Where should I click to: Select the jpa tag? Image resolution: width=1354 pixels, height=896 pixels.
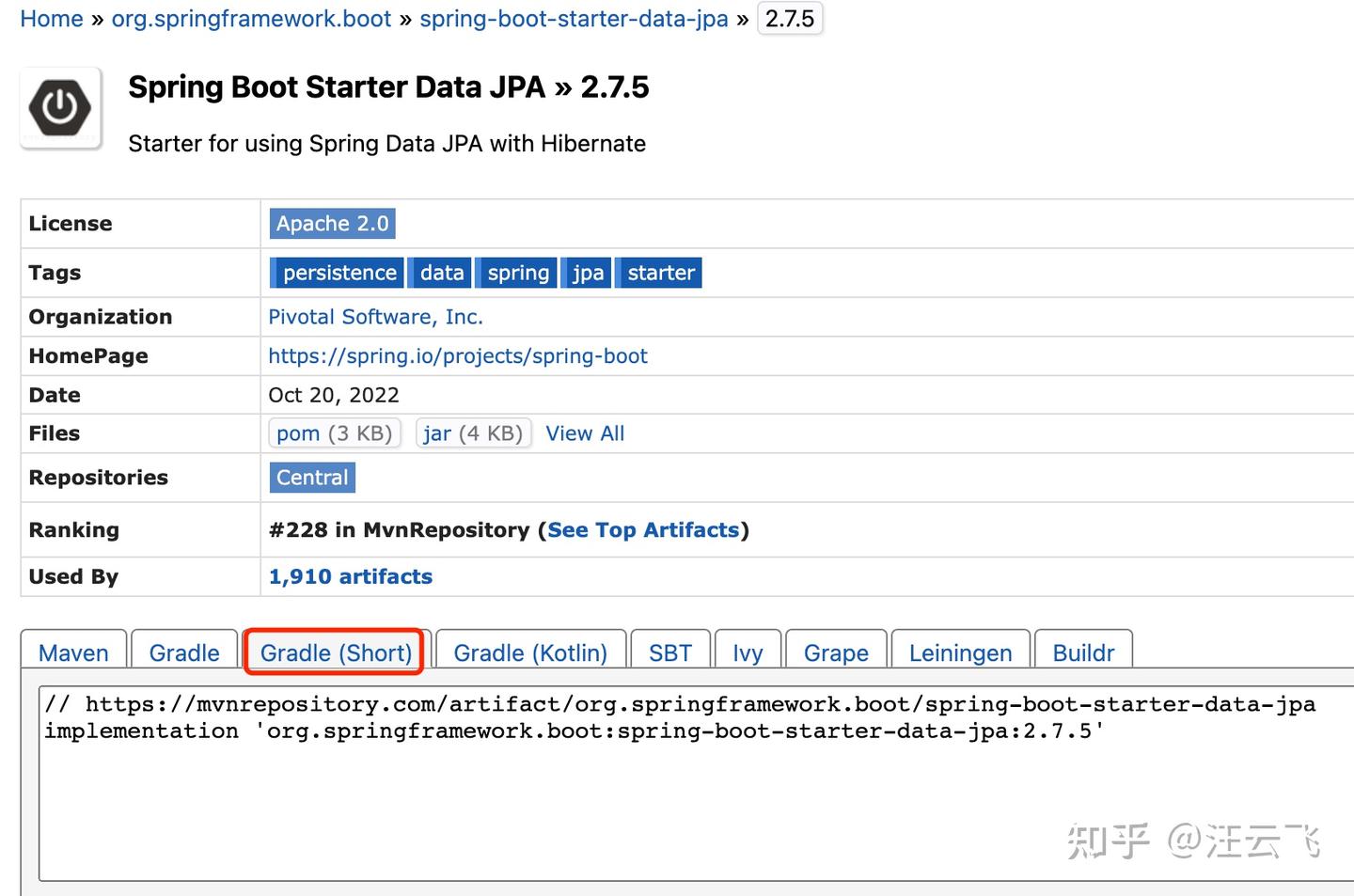coord(588,273)
